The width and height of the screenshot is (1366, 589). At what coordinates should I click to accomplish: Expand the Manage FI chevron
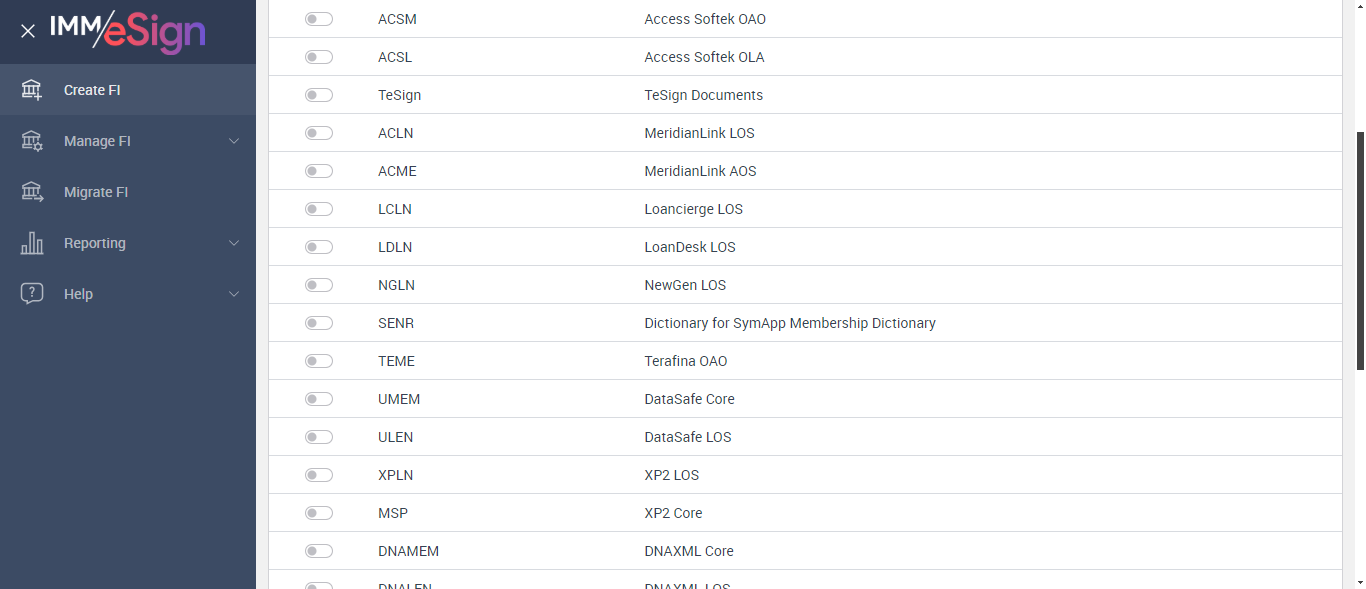click(x=234, y=141)
